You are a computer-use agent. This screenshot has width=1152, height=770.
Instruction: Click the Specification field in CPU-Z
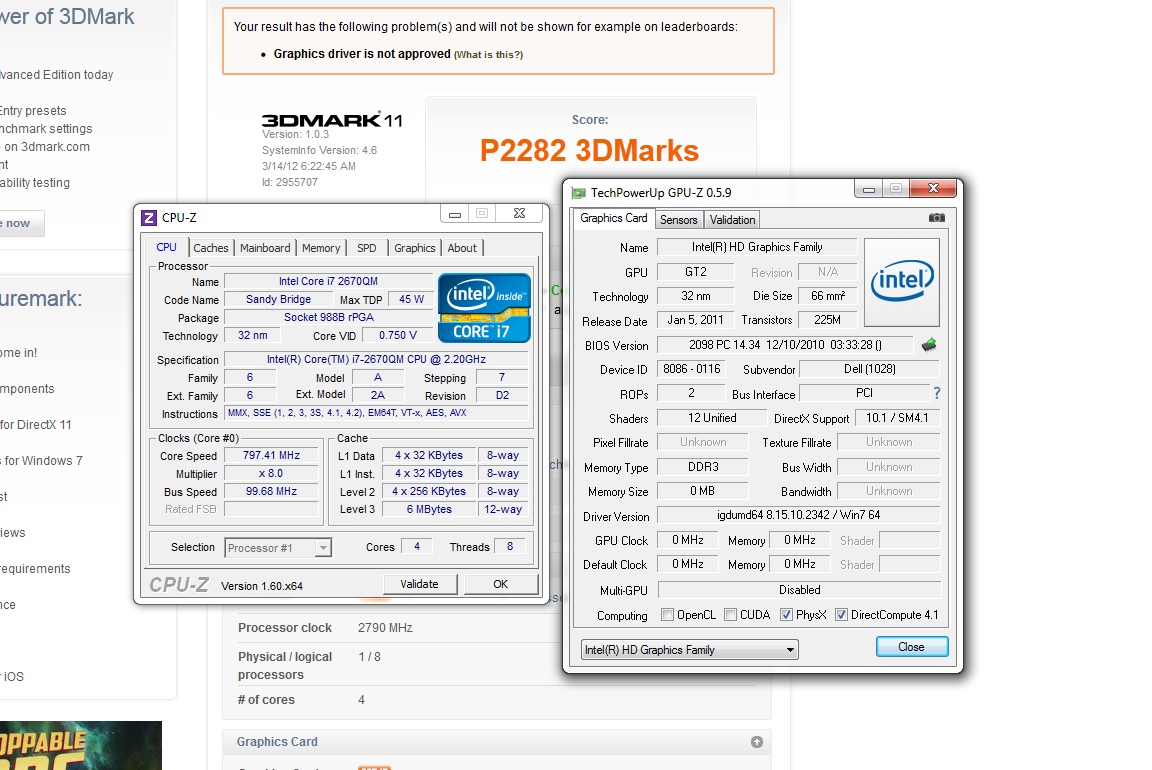376,359
